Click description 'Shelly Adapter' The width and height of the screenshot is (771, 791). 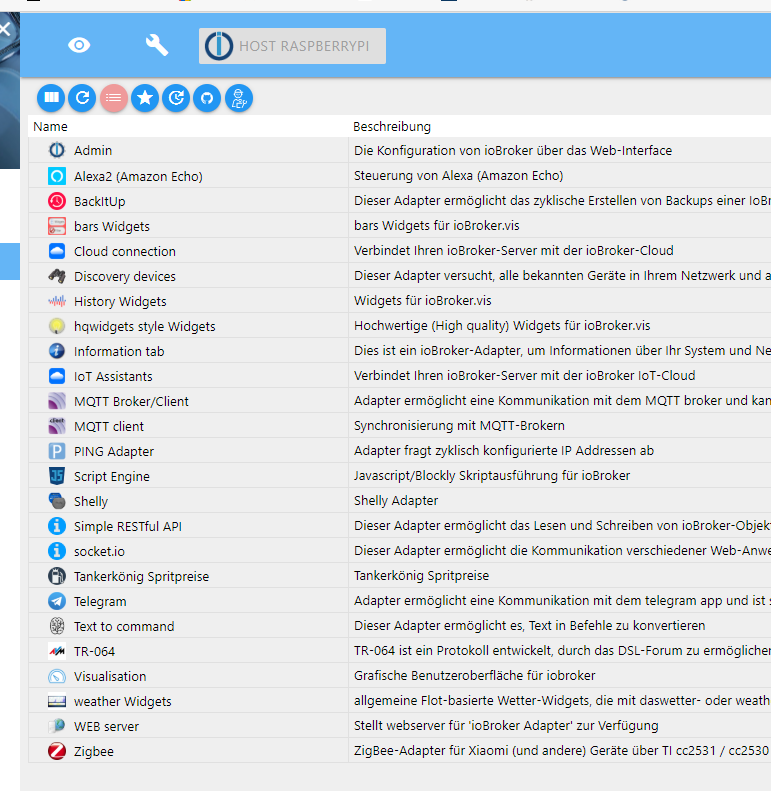[x=396, y=500]
